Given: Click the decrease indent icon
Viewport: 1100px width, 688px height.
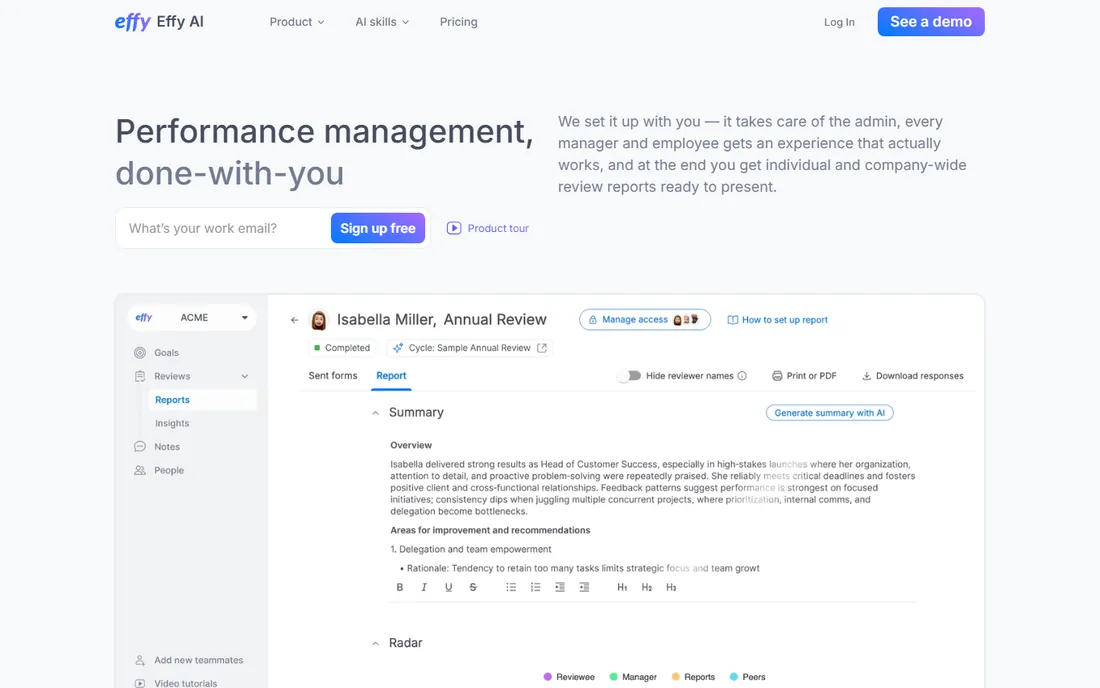Looking at the screenshot, I should point(560,588).
